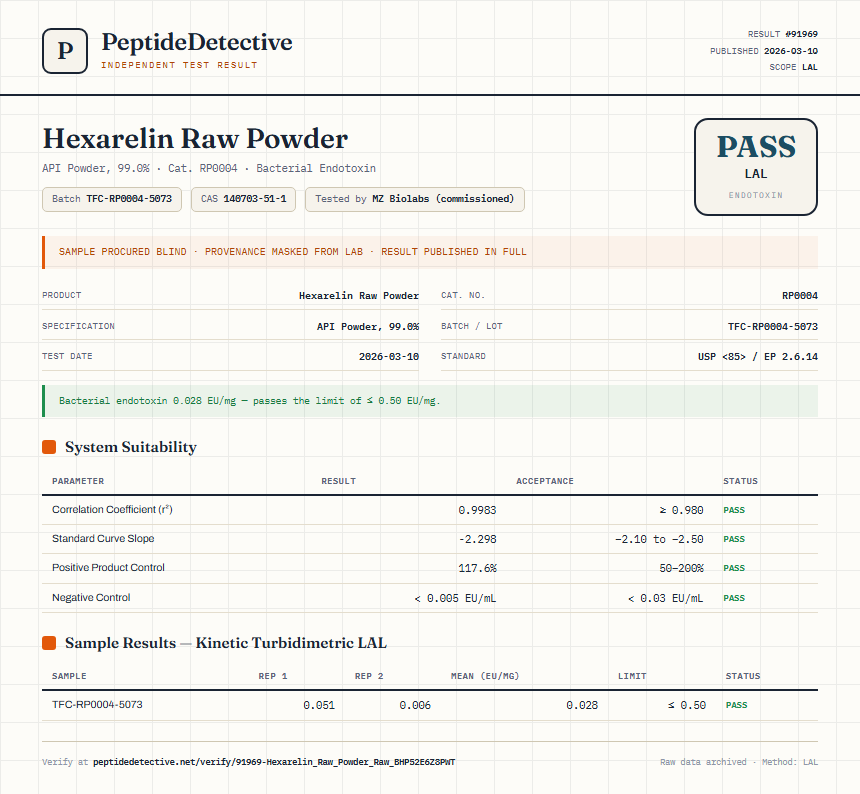Click the PARAMETER column header
The image size is (860, 794).
[78, 481]
